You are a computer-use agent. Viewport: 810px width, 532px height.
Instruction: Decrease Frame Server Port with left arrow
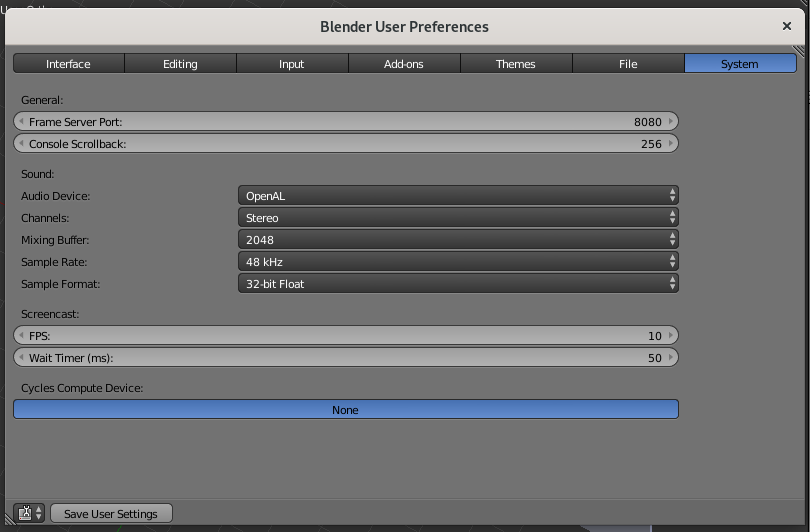coord(21,121)
